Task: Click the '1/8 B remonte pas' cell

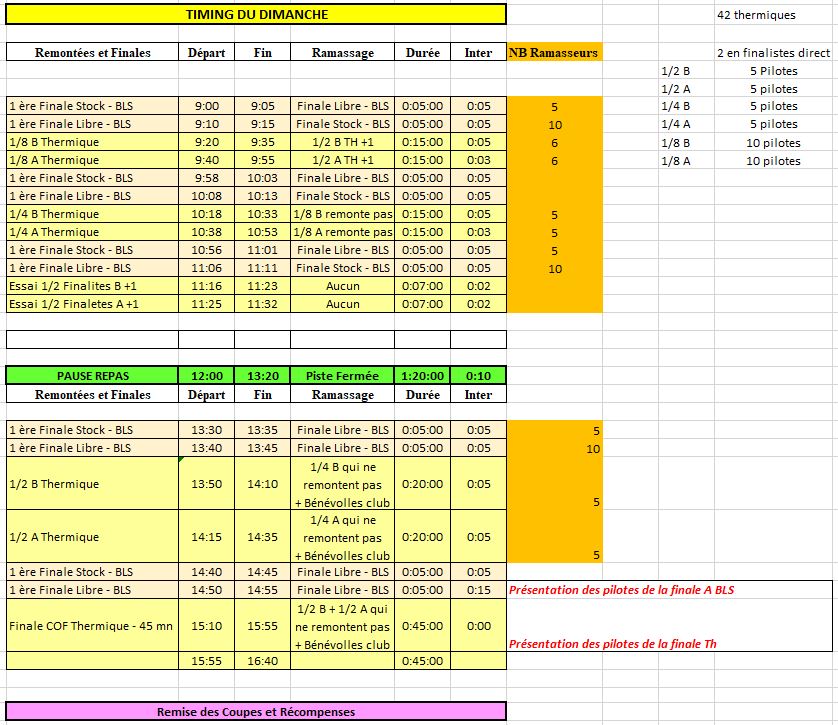Action: click(x=343, y=214)
